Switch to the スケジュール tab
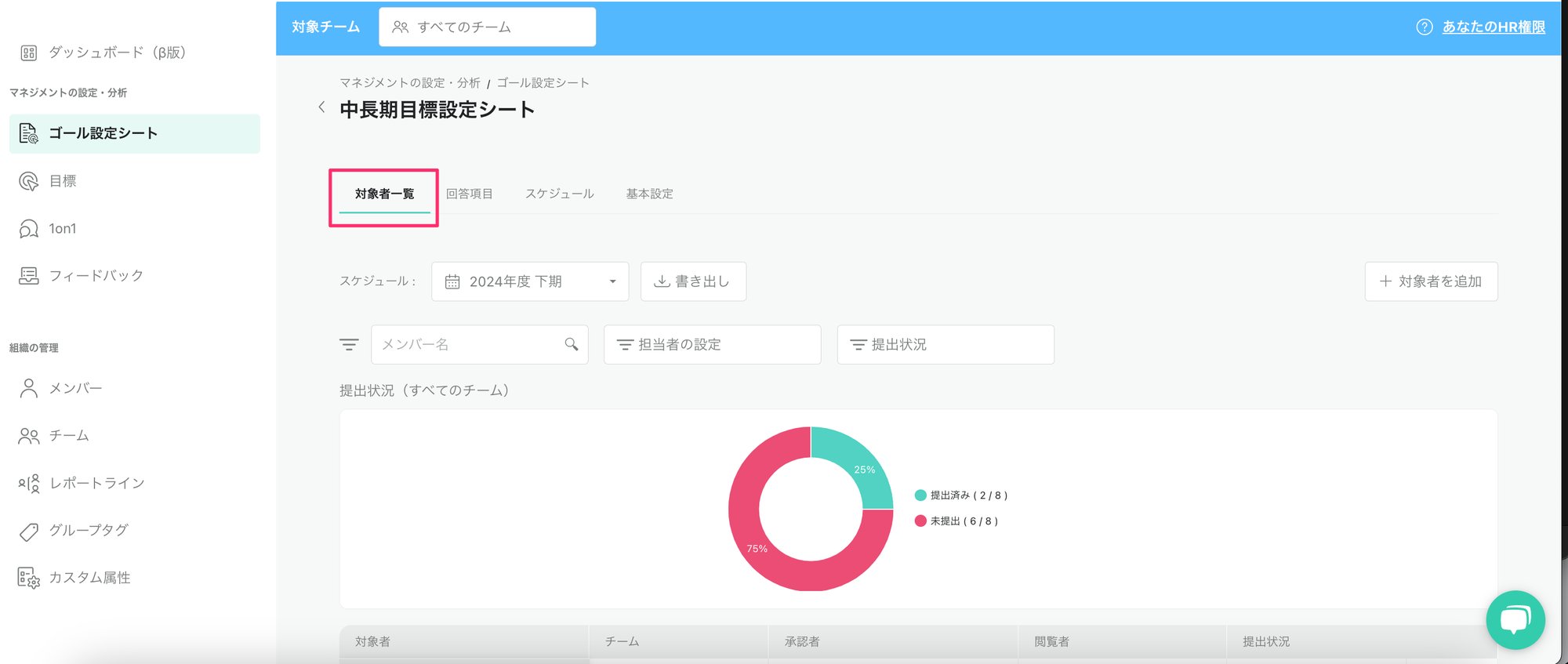The image size is (1568, 664). pos(559,194)
